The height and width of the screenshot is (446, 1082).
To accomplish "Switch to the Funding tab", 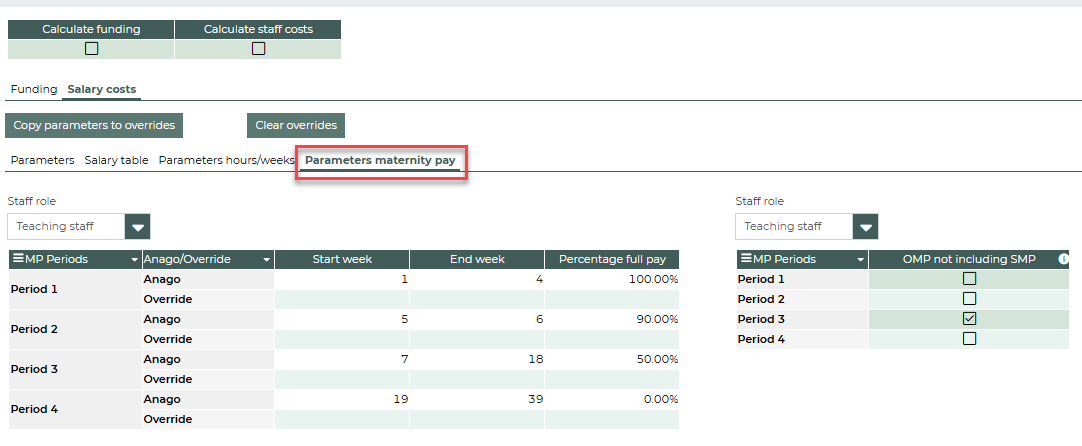I will 34,89.
